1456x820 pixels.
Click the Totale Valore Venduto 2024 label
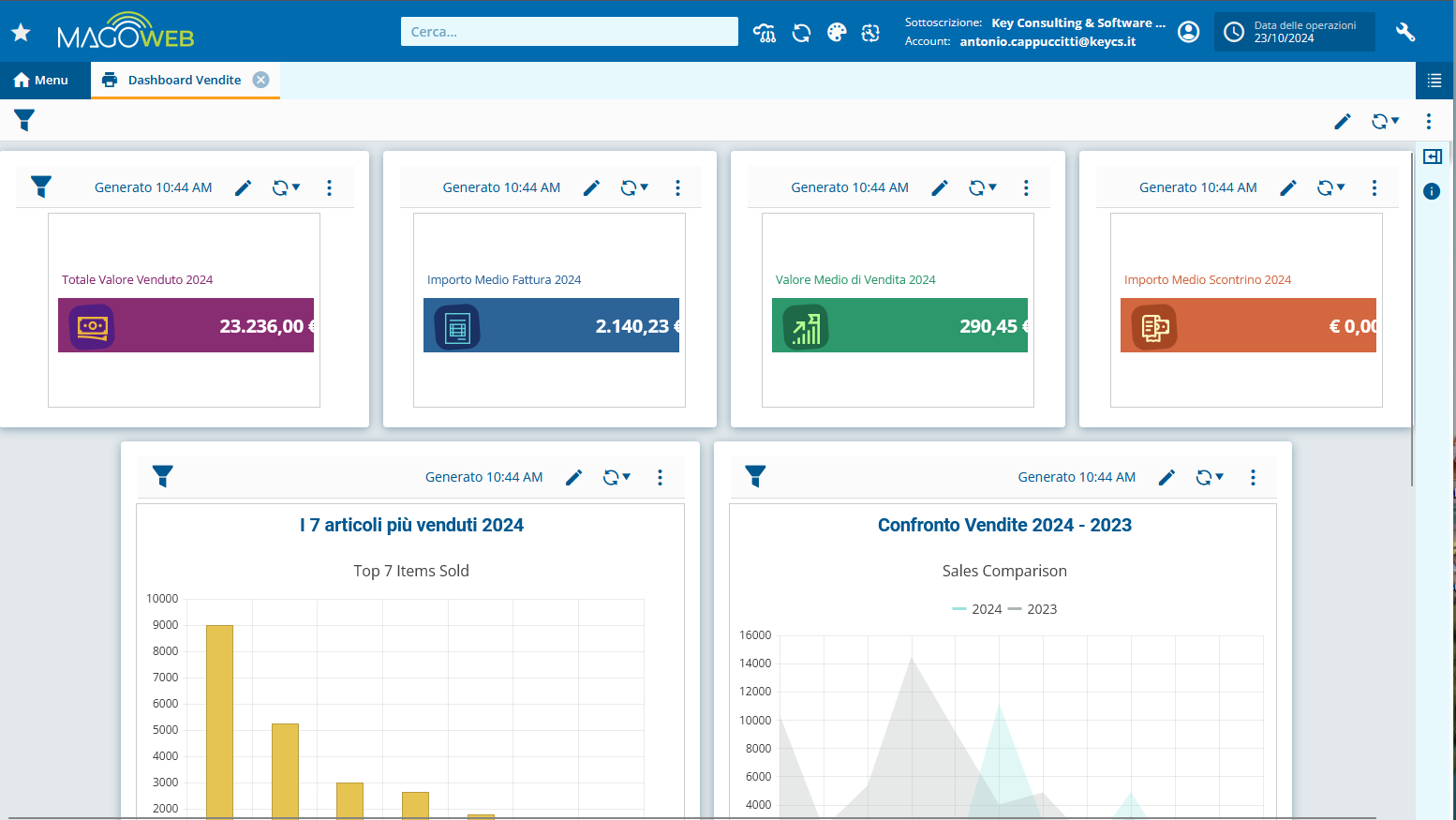click(137, 279)
